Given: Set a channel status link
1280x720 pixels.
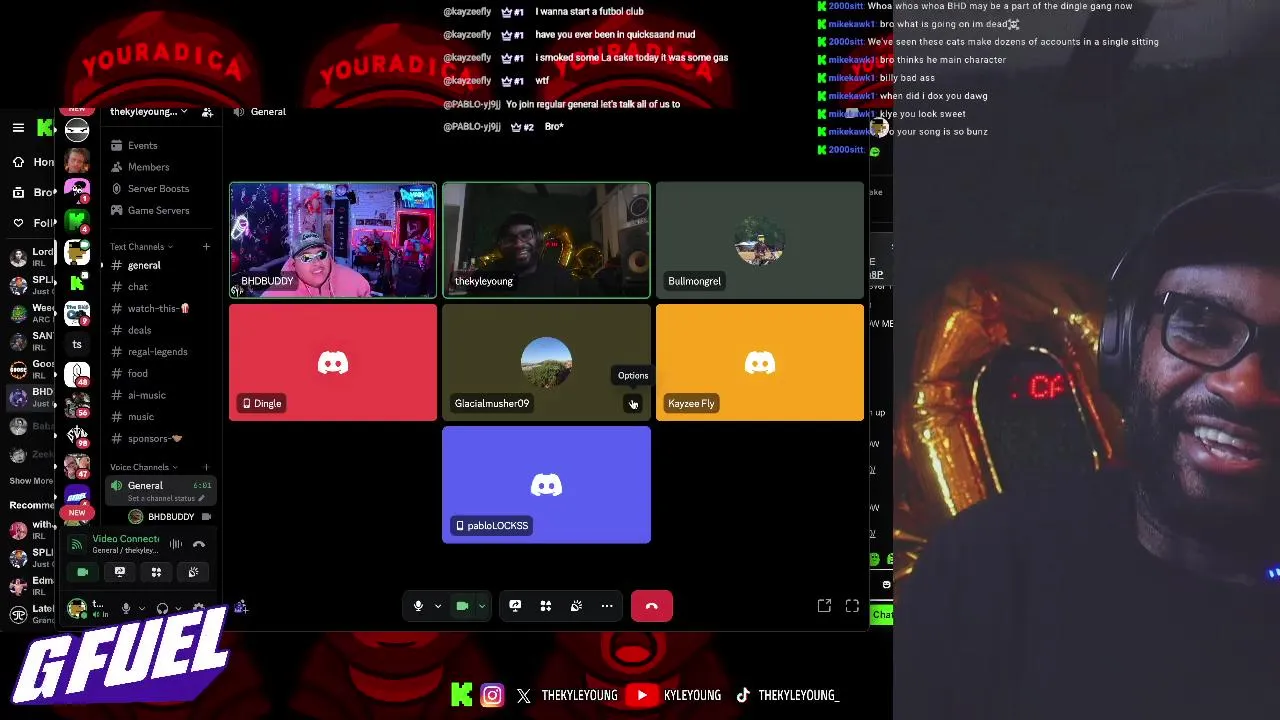Looking at the screenshot, I should (166, 498).
